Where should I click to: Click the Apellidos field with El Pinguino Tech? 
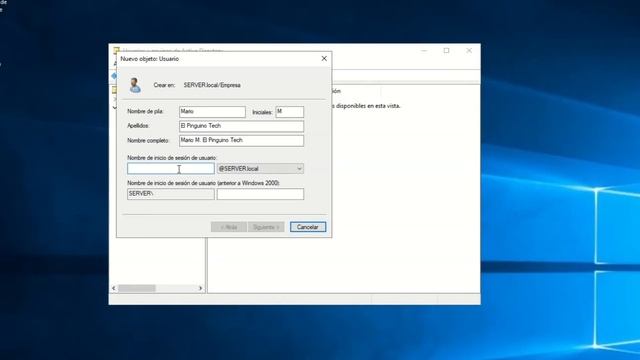pos(241,126)
